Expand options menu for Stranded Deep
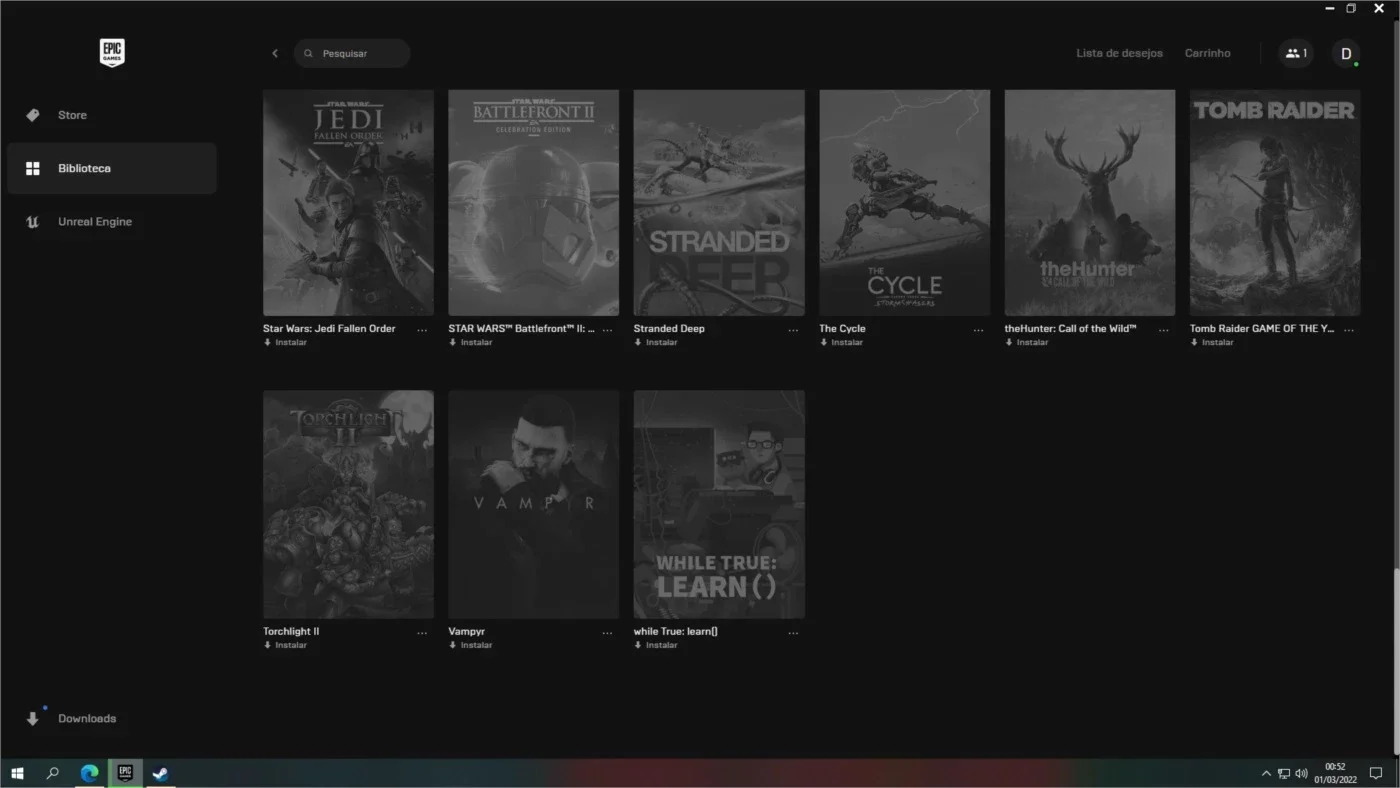Viewport: 1400px width, 788px height. click(x=793, y=329)
